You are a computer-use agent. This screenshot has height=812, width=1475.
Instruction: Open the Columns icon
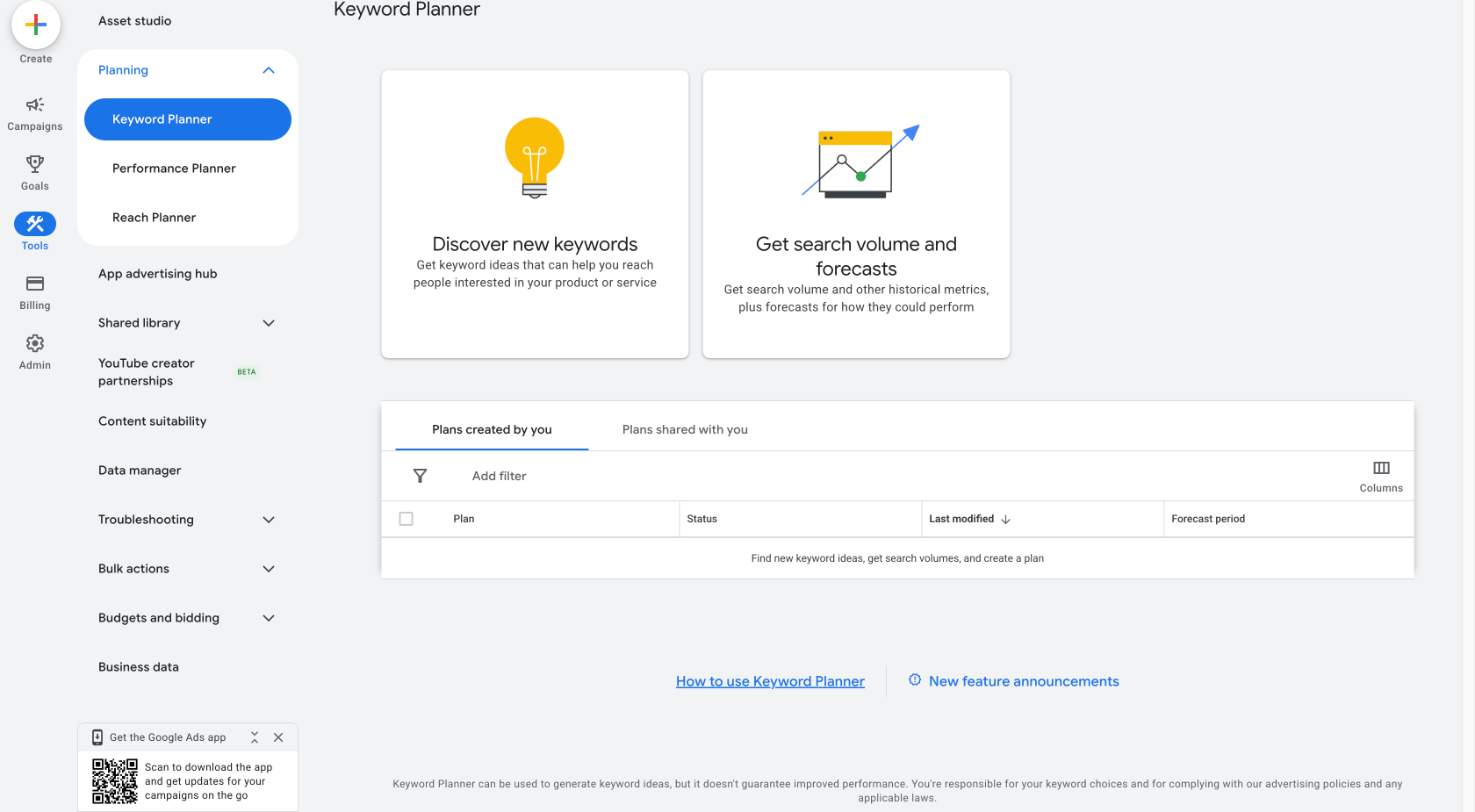[x=1381, y=468]
